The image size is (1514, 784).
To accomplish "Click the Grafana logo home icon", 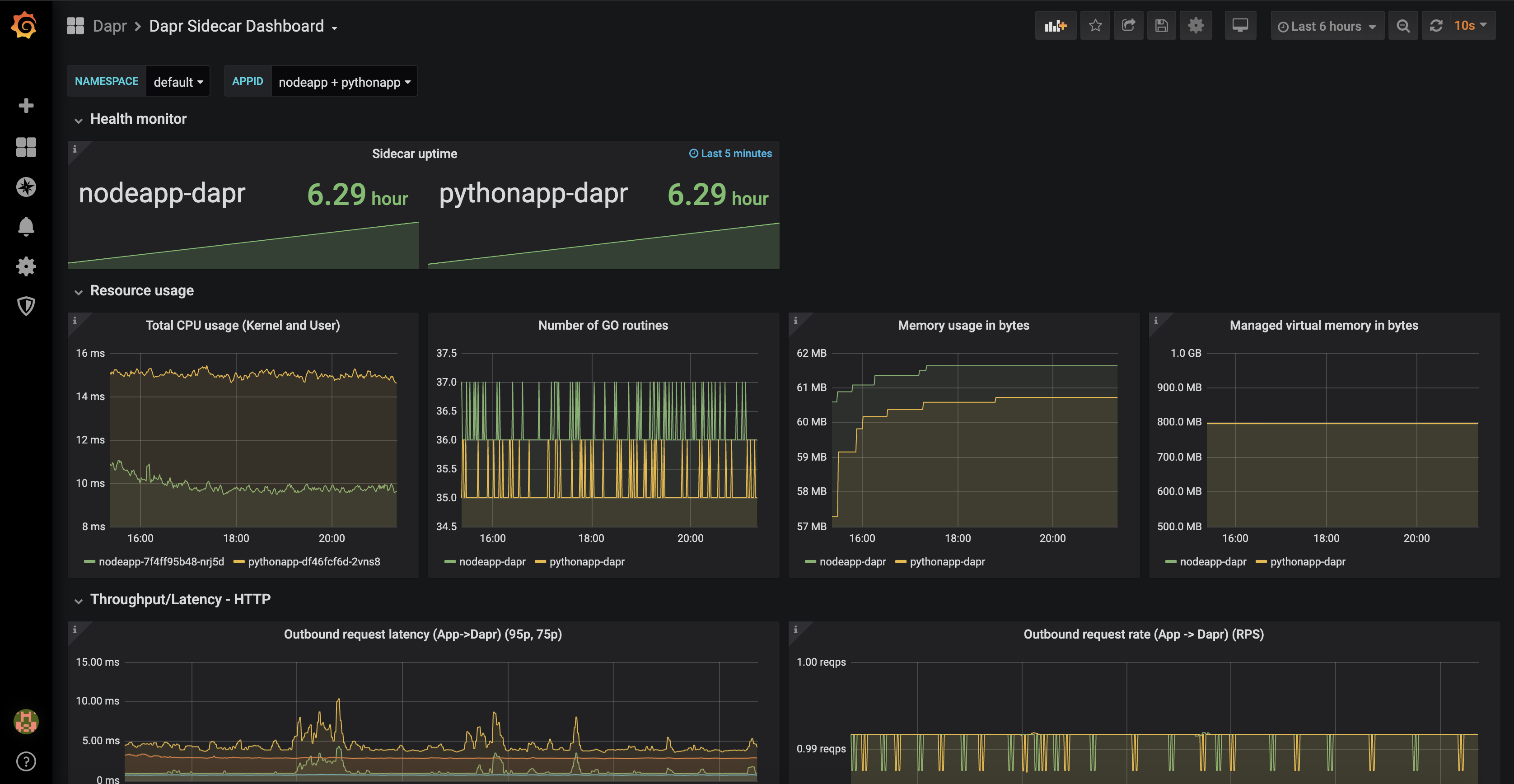I will click(x=25, y=25).
